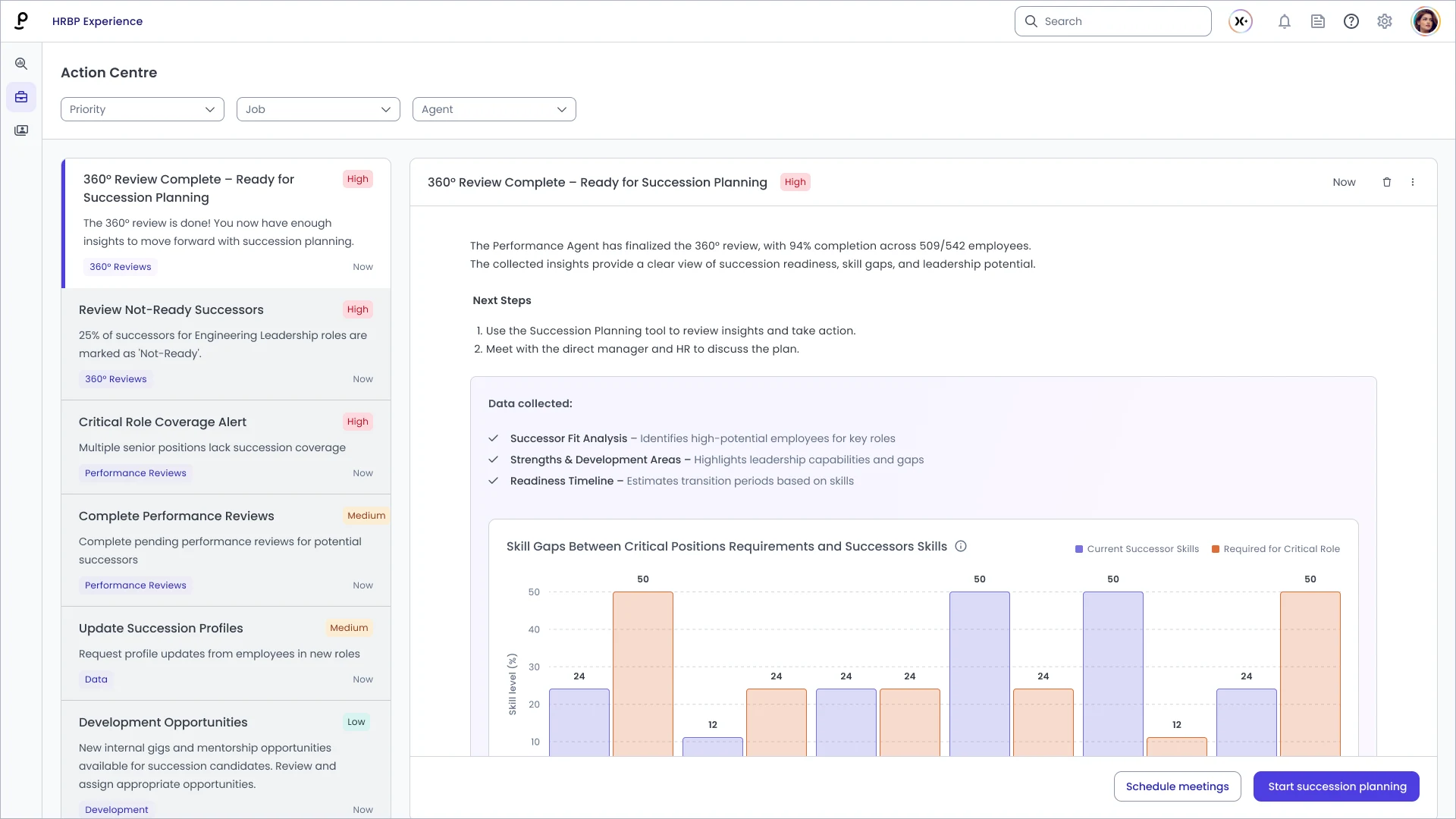1456x819 pixels.
Task: Click the Medium badge on Complete Performance Reviews
Action: tap(366, 516)
